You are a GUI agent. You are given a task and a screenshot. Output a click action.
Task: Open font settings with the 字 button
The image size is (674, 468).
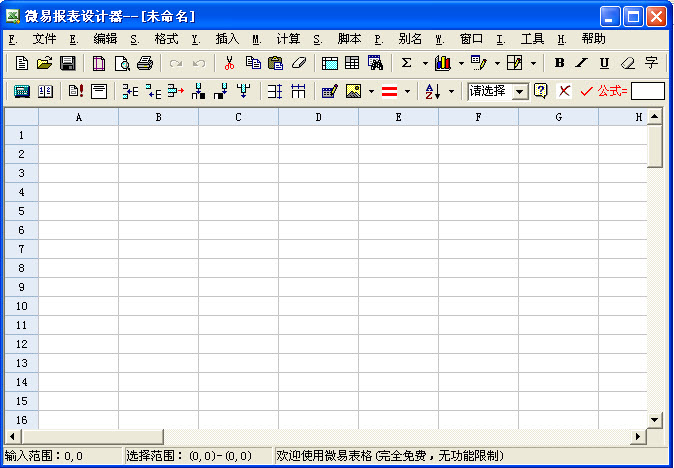coord(651,63)
